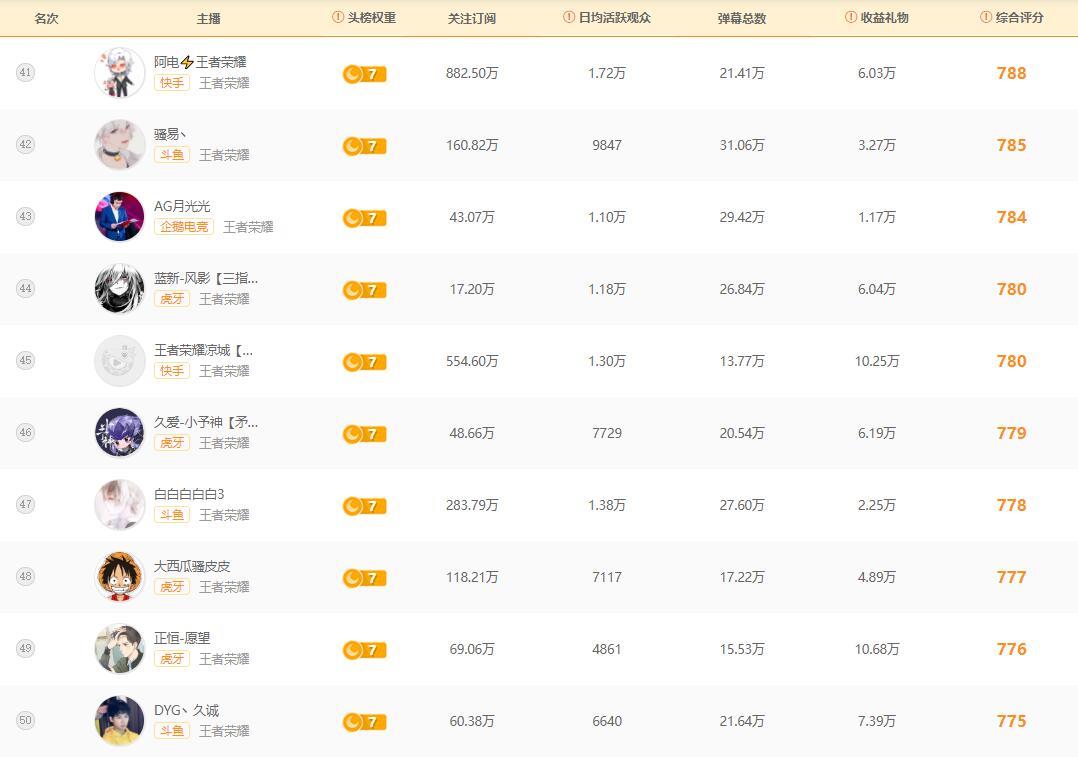
Task: Open streamer 骚易、 profile link
Action: click(x=170, y=134)
